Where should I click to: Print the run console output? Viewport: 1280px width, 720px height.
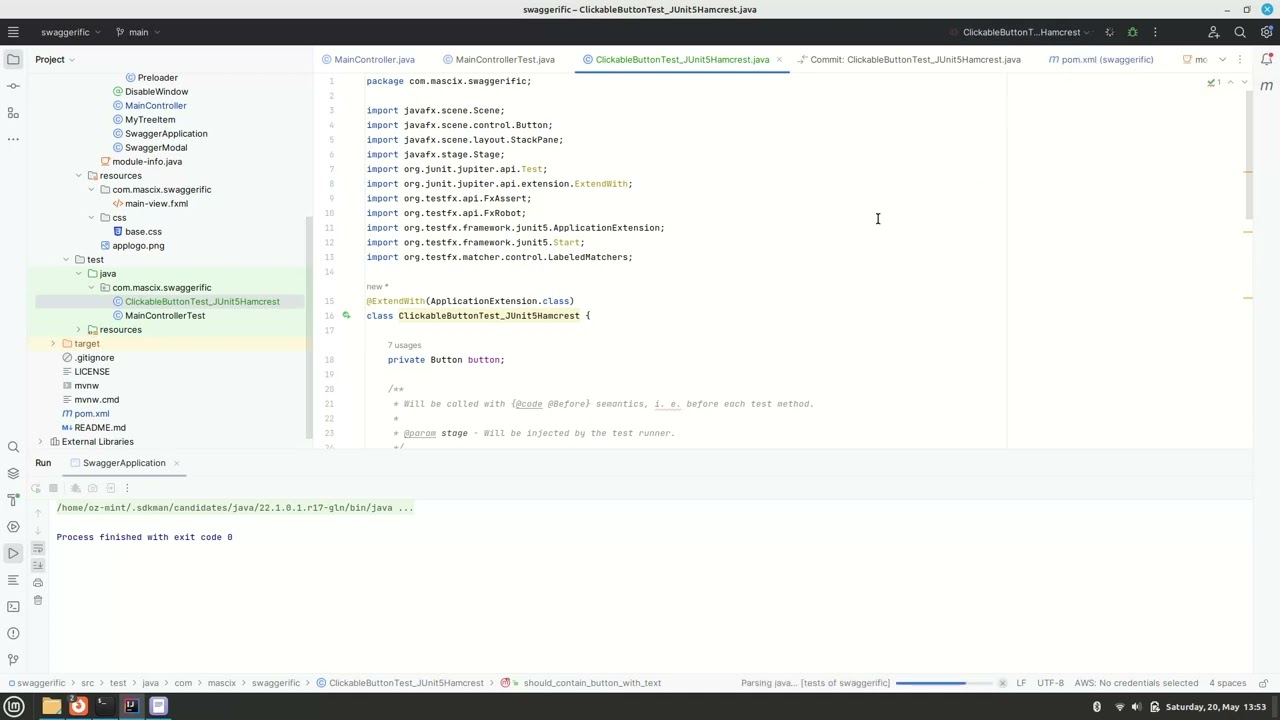pos(38,582)
